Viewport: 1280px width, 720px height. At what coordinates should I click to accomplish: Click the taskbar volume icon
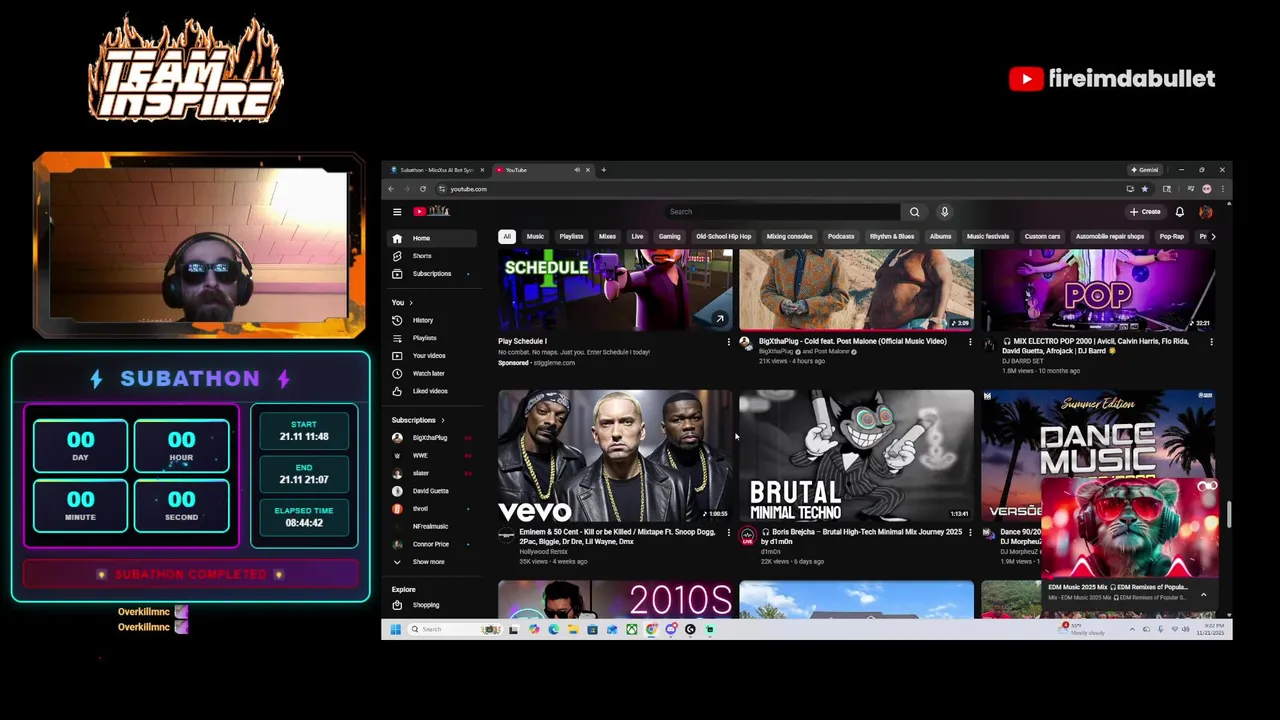1185,629
